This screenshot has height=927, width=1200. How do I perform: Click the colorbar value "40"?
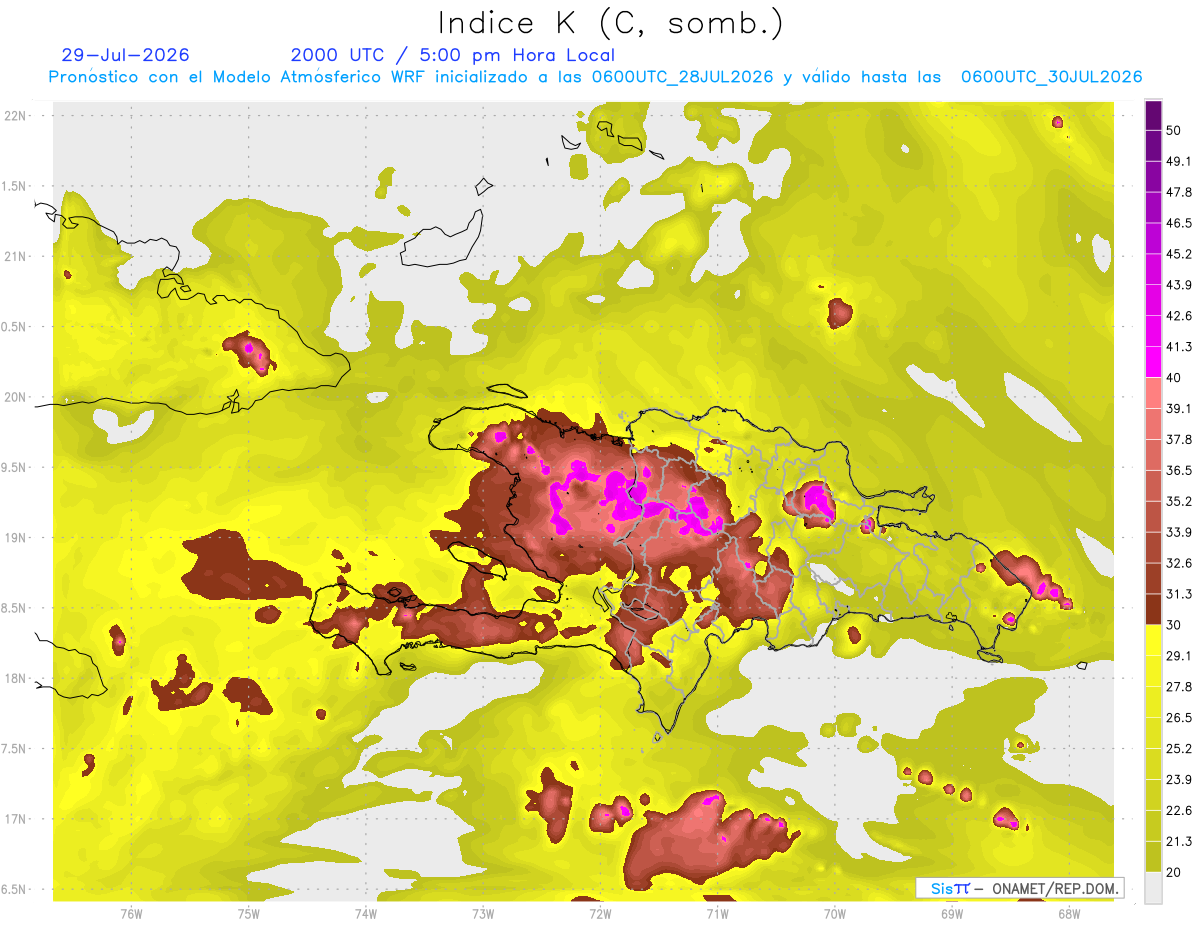point(1174,378)
